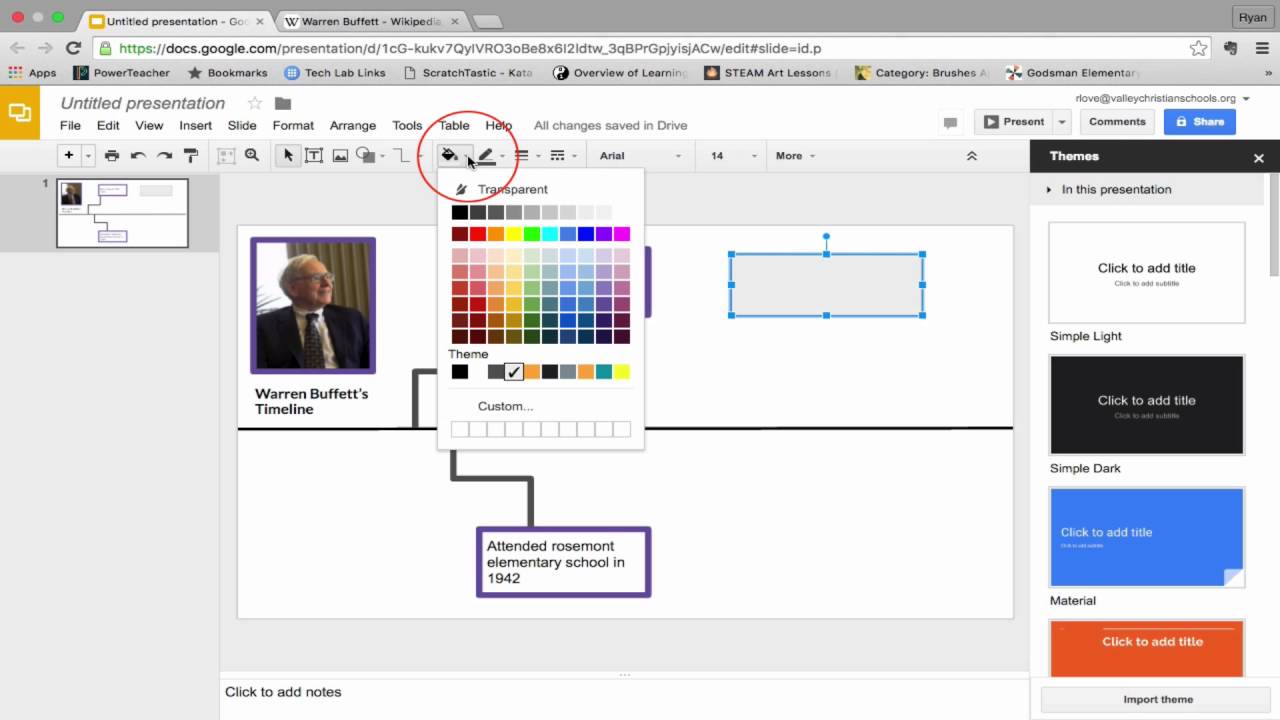Open the account email dropdown
This screenshot has height=720, width=1280.
pyautogui.click(x=1162, y=98)
